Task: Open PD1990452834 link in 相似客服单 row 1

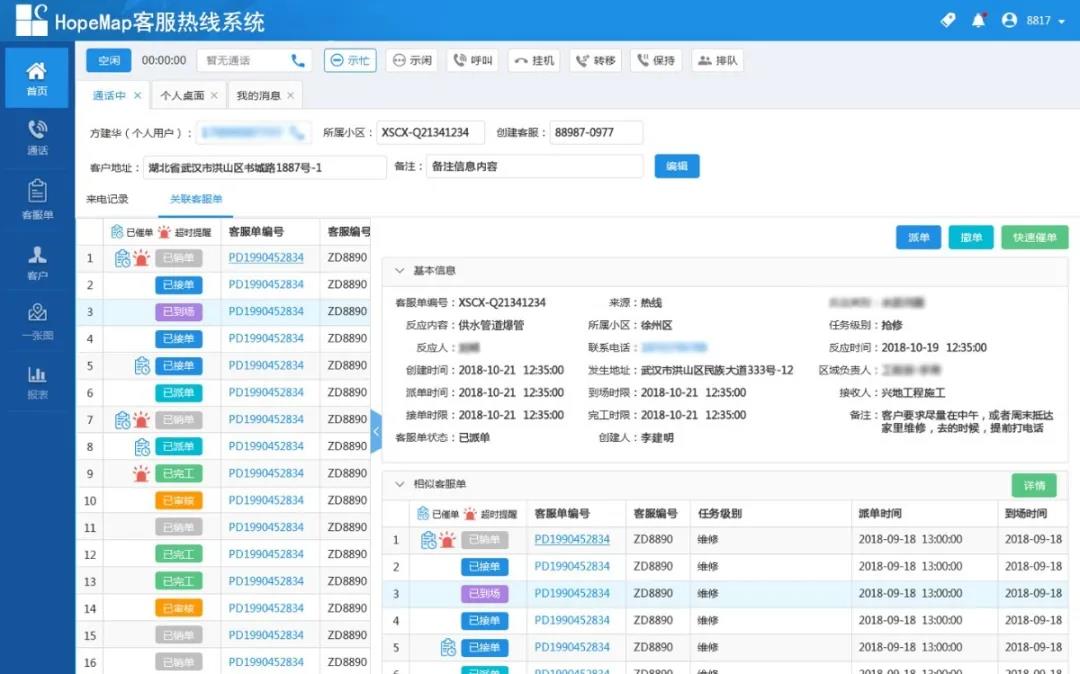Action: click(572, 539)
